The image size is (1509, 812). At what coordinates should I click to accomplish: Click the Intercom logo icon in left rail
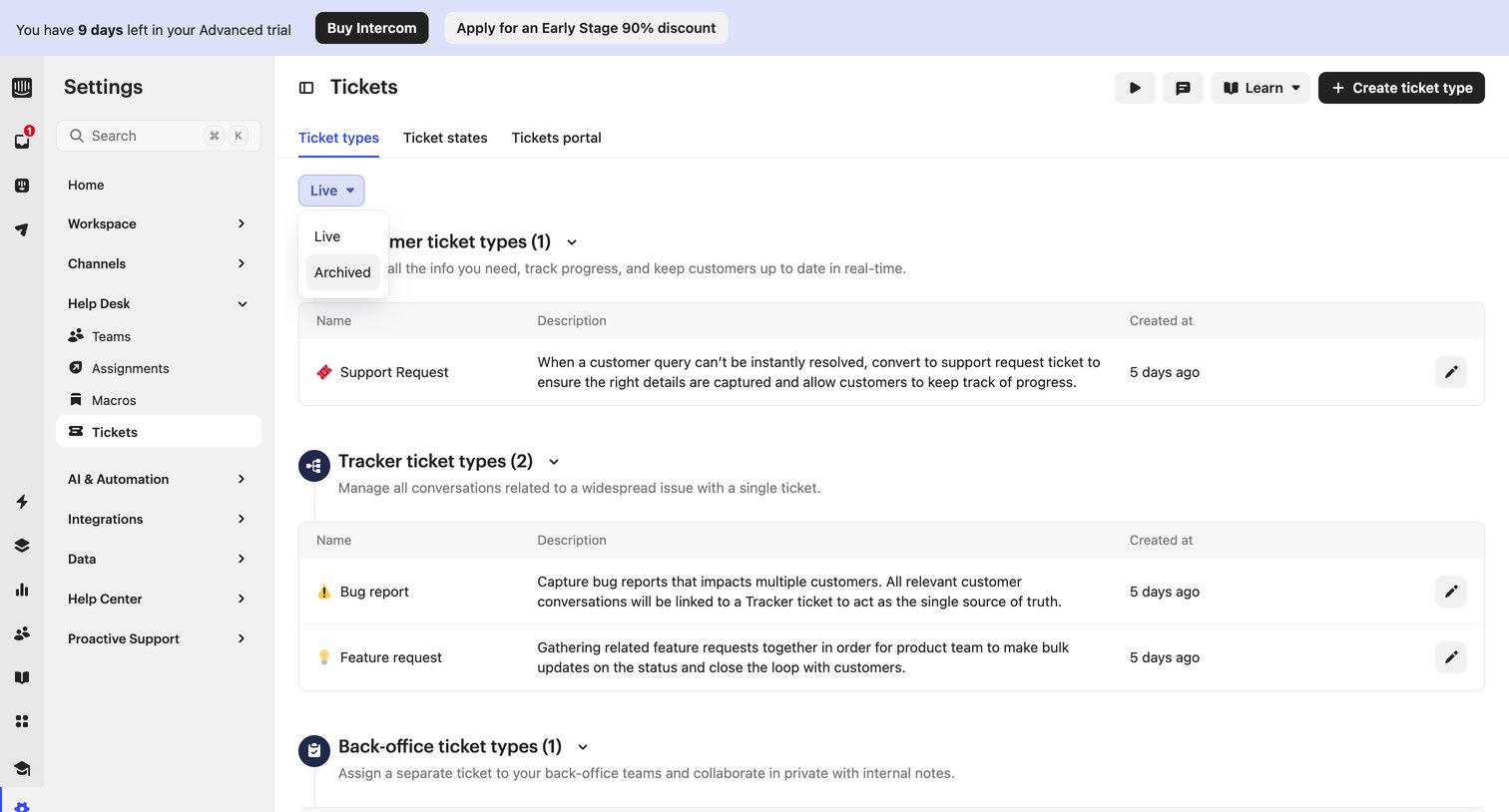22,88
